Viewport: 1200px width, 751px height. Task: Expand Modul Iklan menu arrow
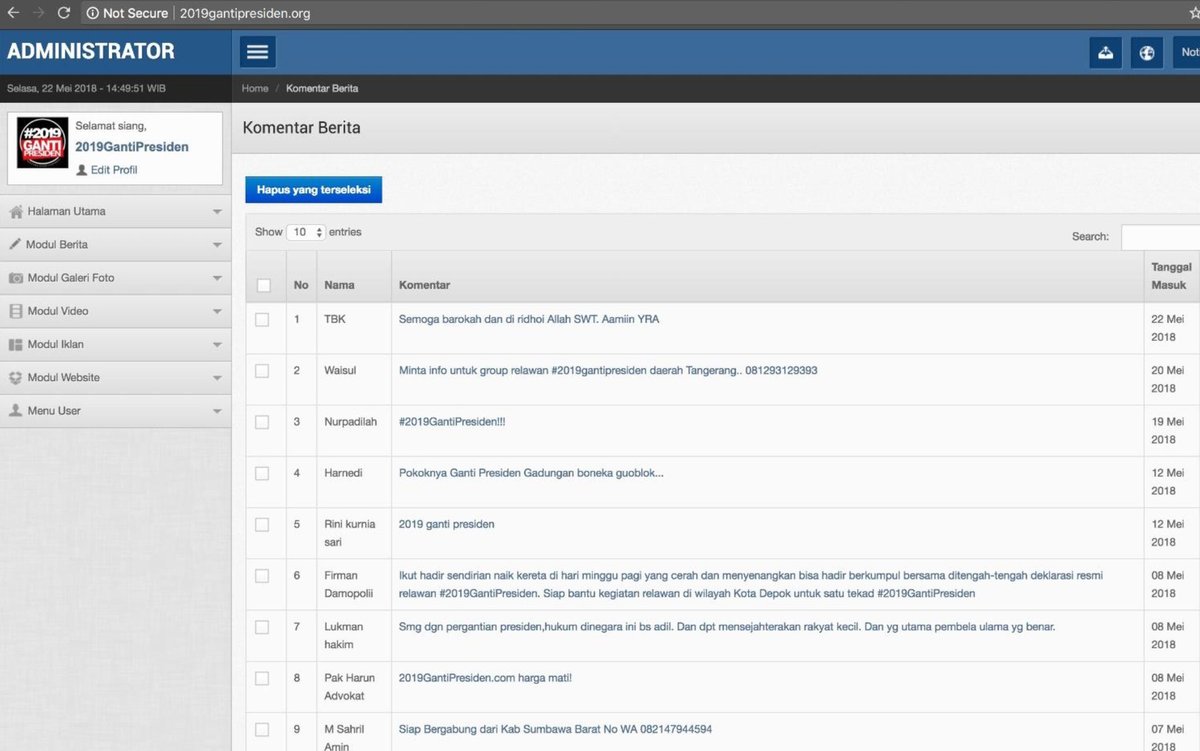pyautogui.click(x=217, y=345)
